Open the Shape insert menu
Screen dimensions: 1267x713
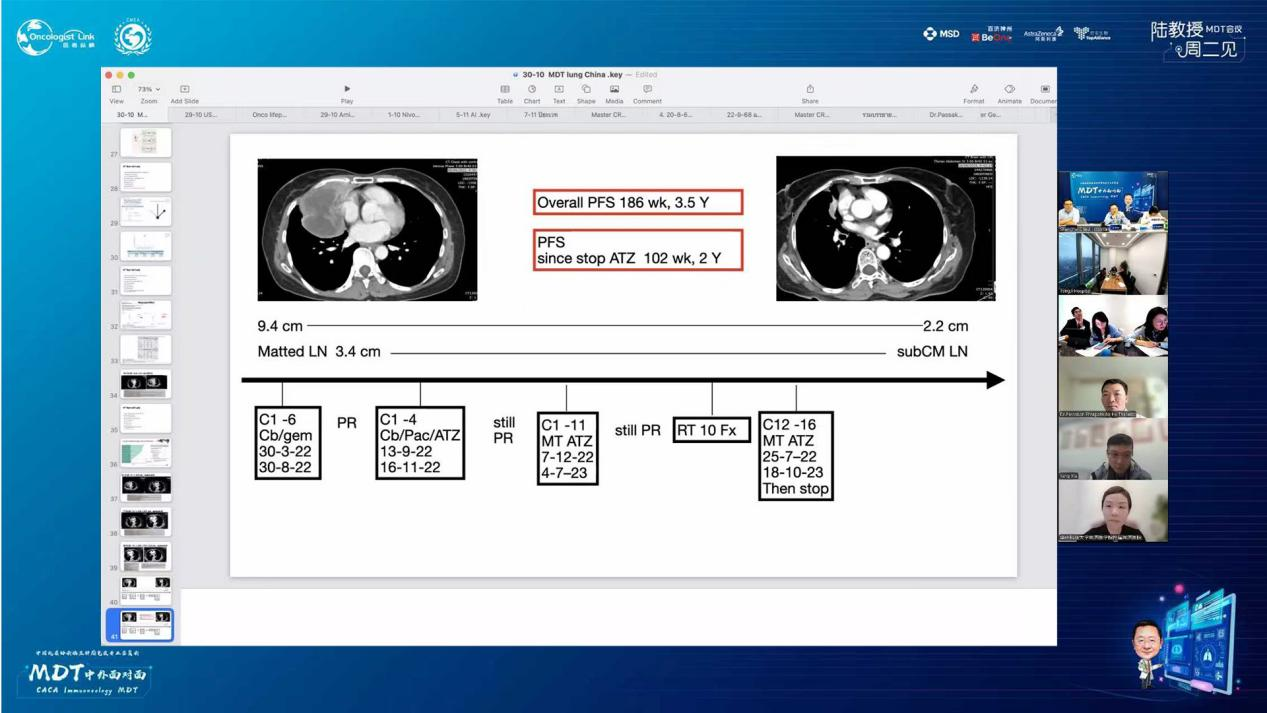tap(586, 90)
